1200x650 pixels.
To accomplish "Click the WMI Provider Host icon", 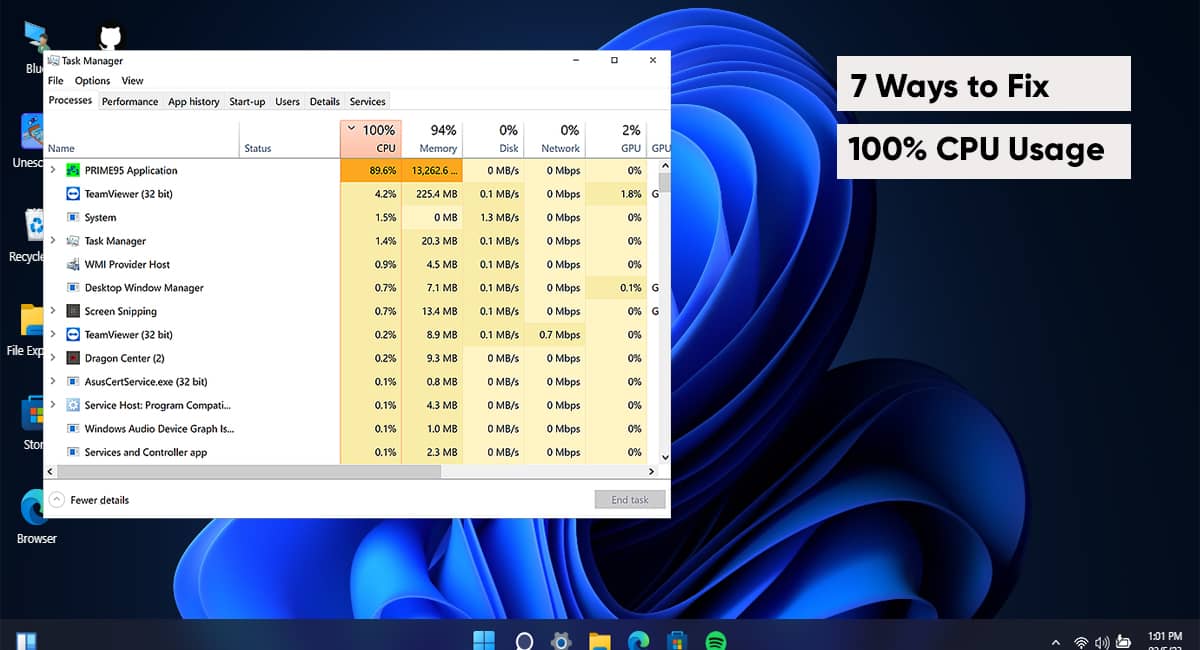I will [x=73, y=264].
